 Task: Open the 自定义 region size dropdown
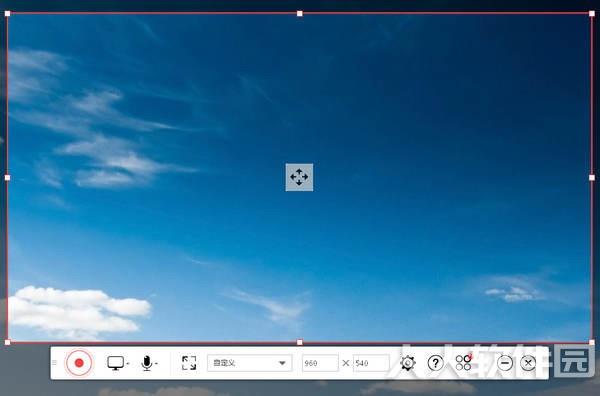coord(250,363)
